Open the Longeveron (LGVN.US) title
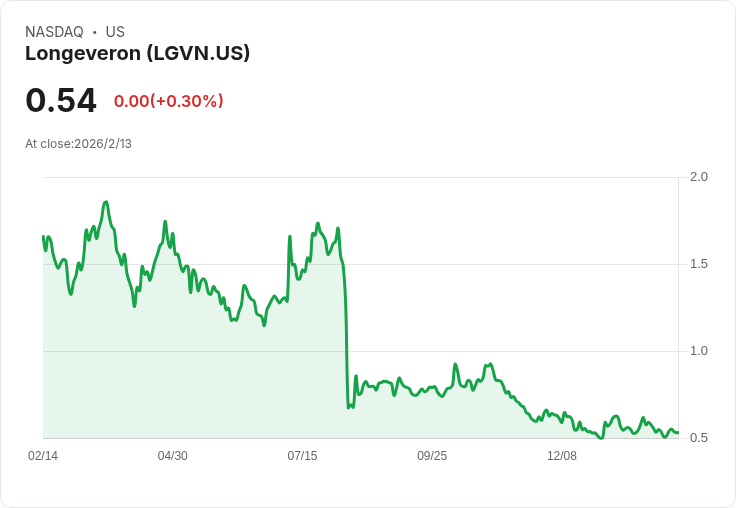This screenshot has width=736, height=508. (137, 53)
